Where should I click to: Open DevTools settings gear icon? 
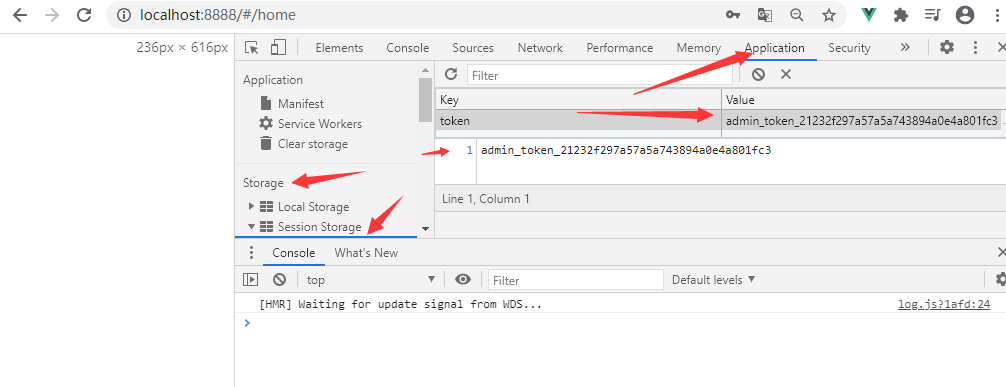point(947,47)
